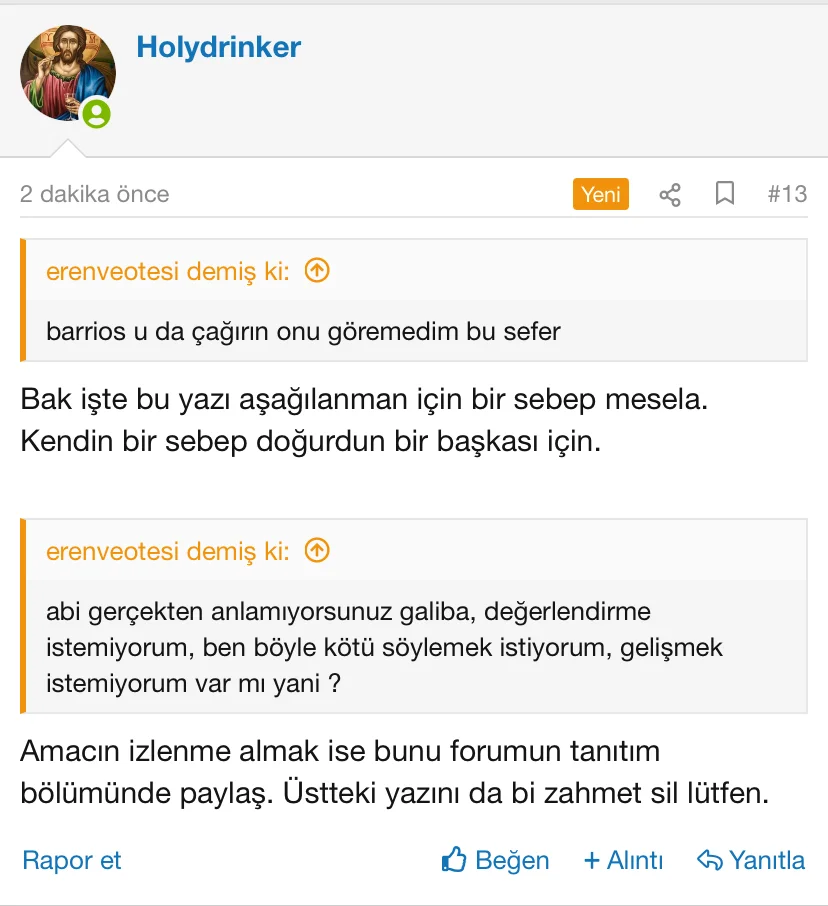Click the reply arrow icon beside Yanıtla

pyautogui.click(x=709, y=860)
